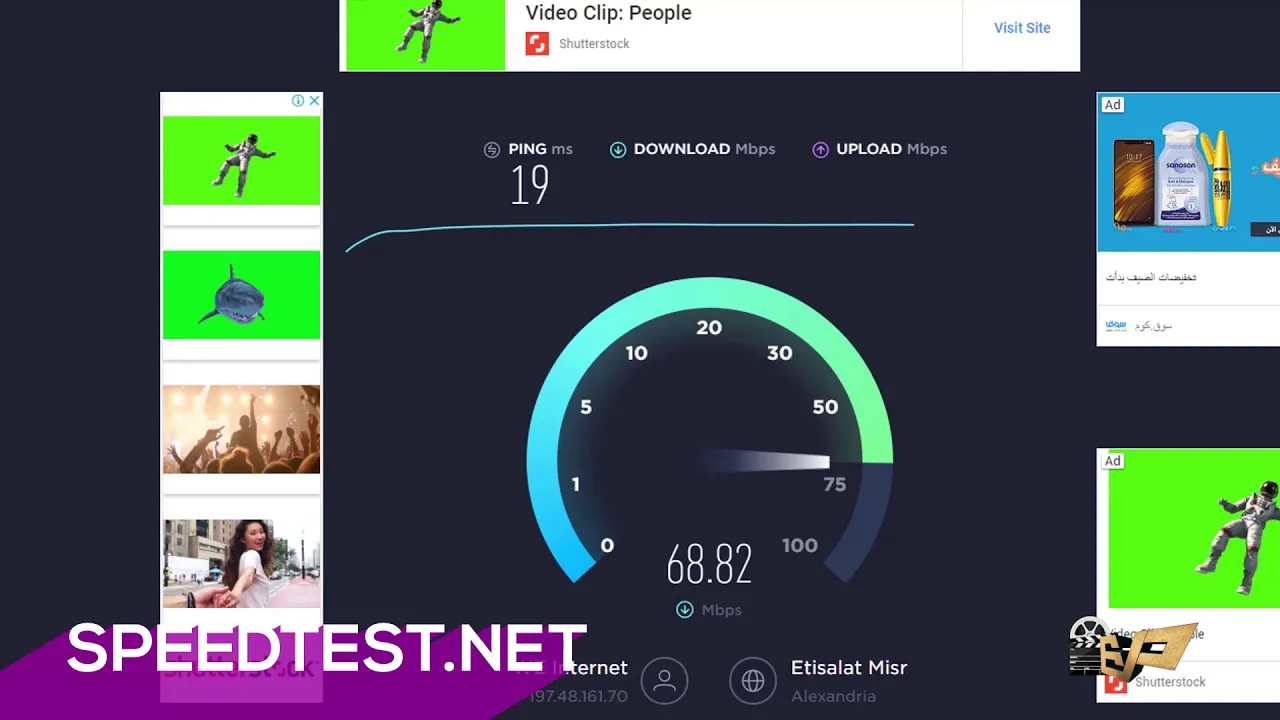Click the speedometer gauge needle
Image resolution: width=1280 pixels, height=720 pixels.
764,461
